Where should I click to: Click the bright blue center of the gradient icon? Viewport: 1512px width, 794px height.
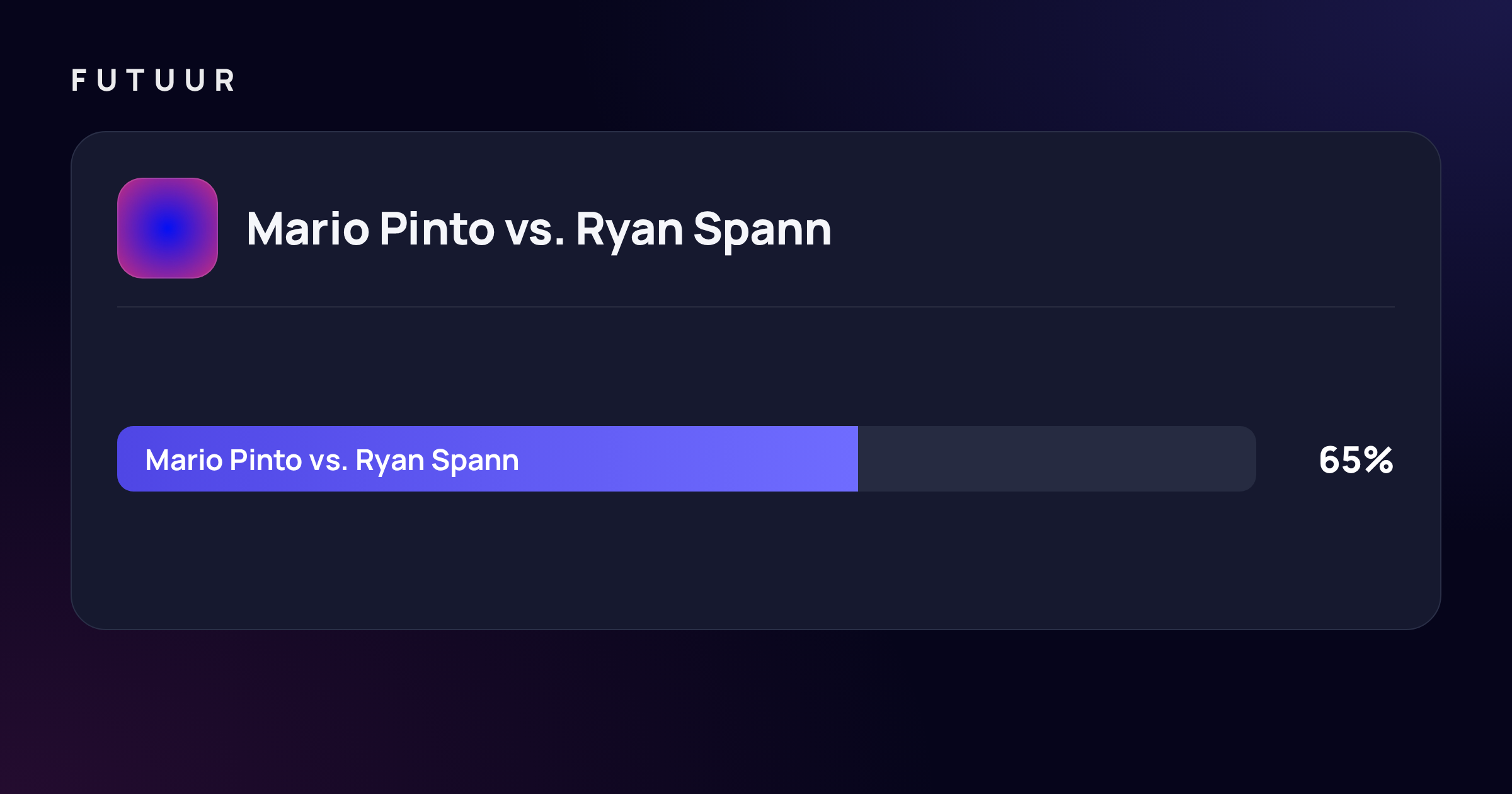(168, 228)
